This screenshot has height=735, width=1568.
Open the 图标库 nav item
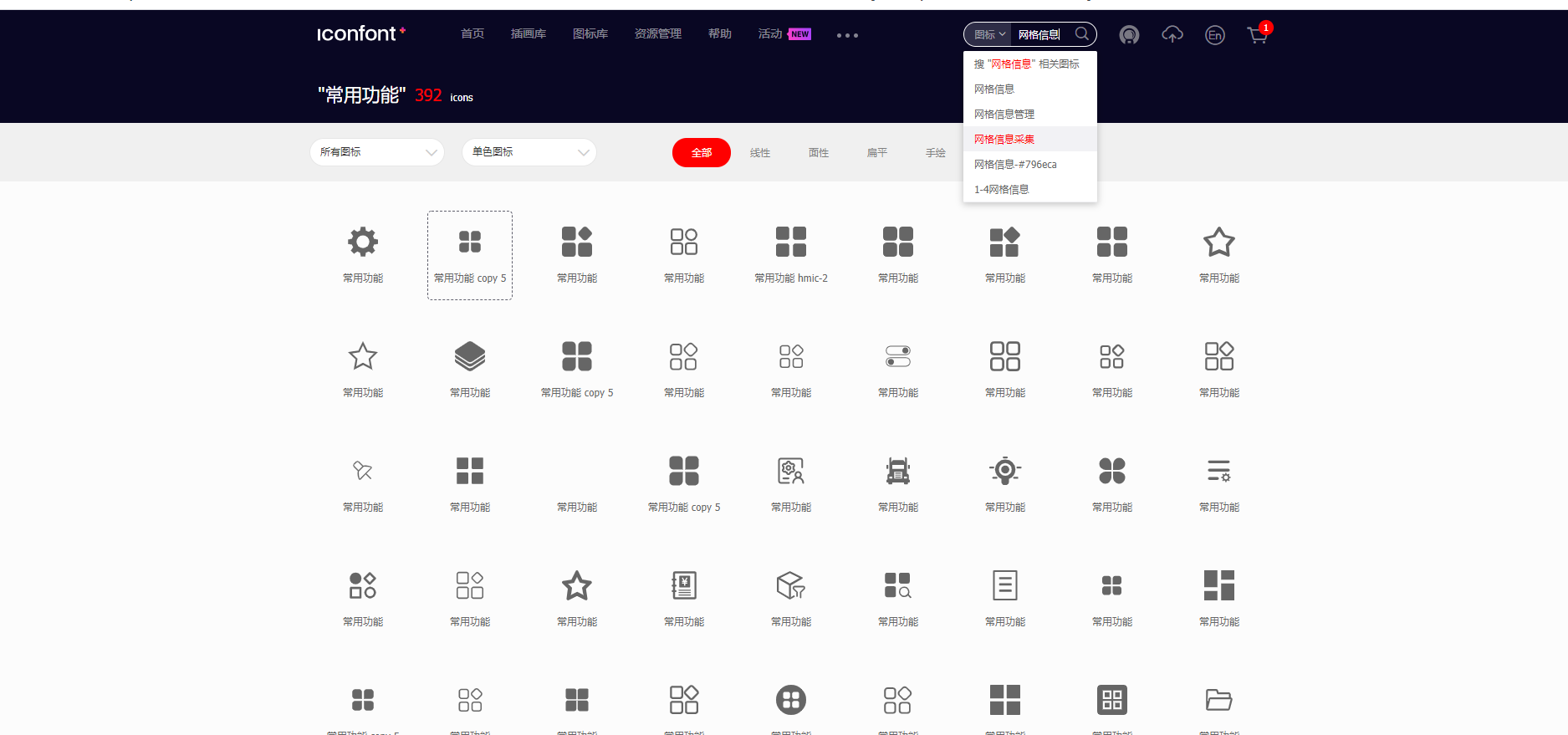click(590, 34)
